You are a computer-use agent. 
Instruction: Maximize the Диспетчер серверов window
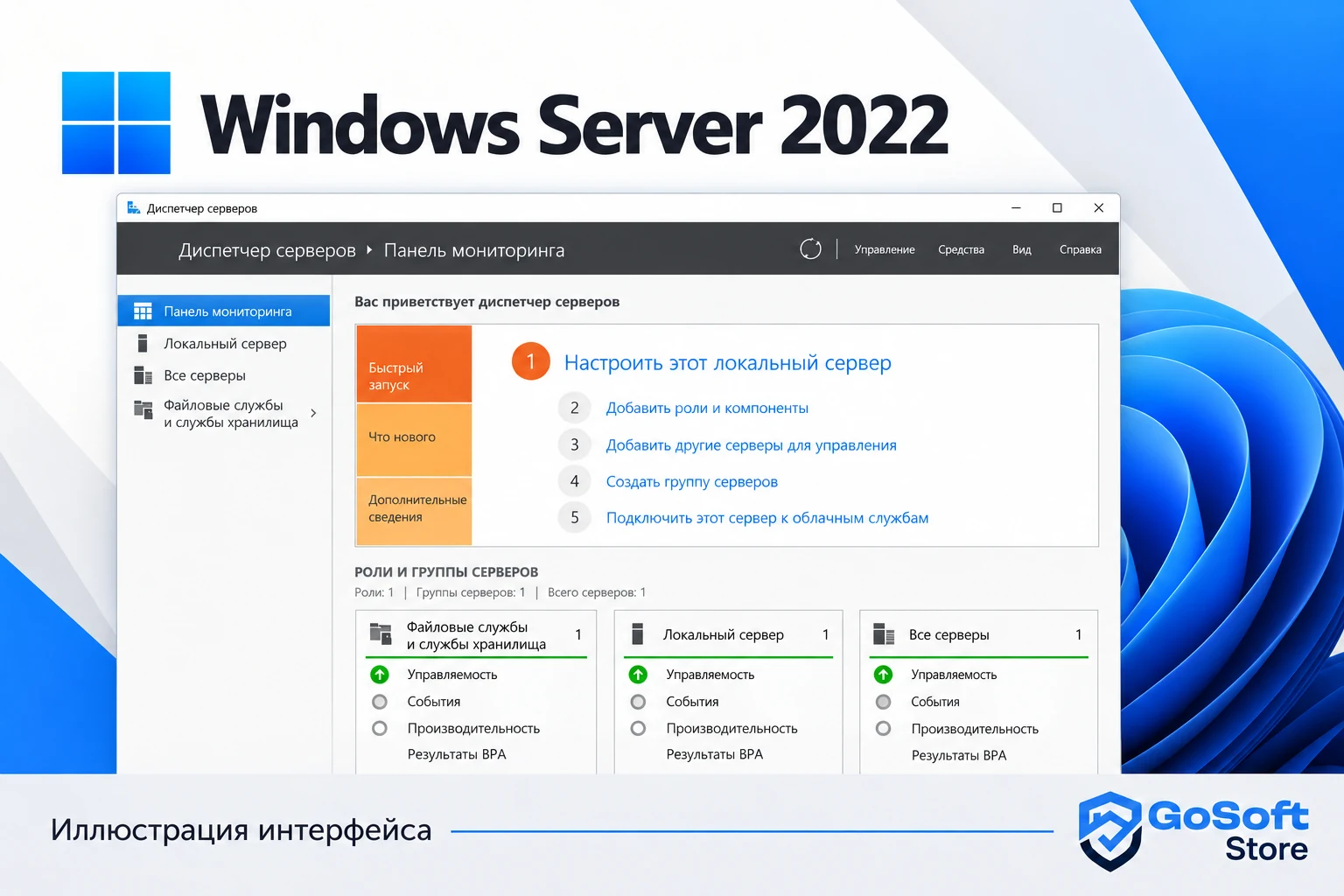pyautogui.click(x=1057, y=208)
